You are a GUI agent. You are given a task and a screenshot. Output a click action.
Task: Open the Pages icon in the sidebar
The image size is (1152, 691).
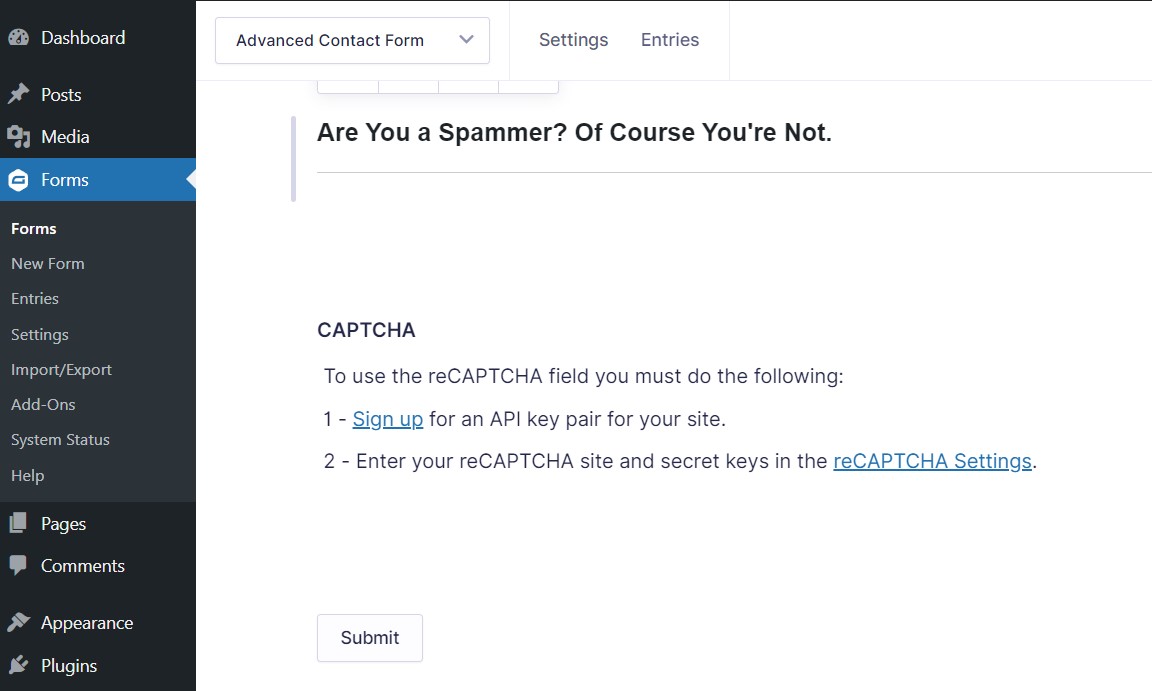(x=18, y=523)
